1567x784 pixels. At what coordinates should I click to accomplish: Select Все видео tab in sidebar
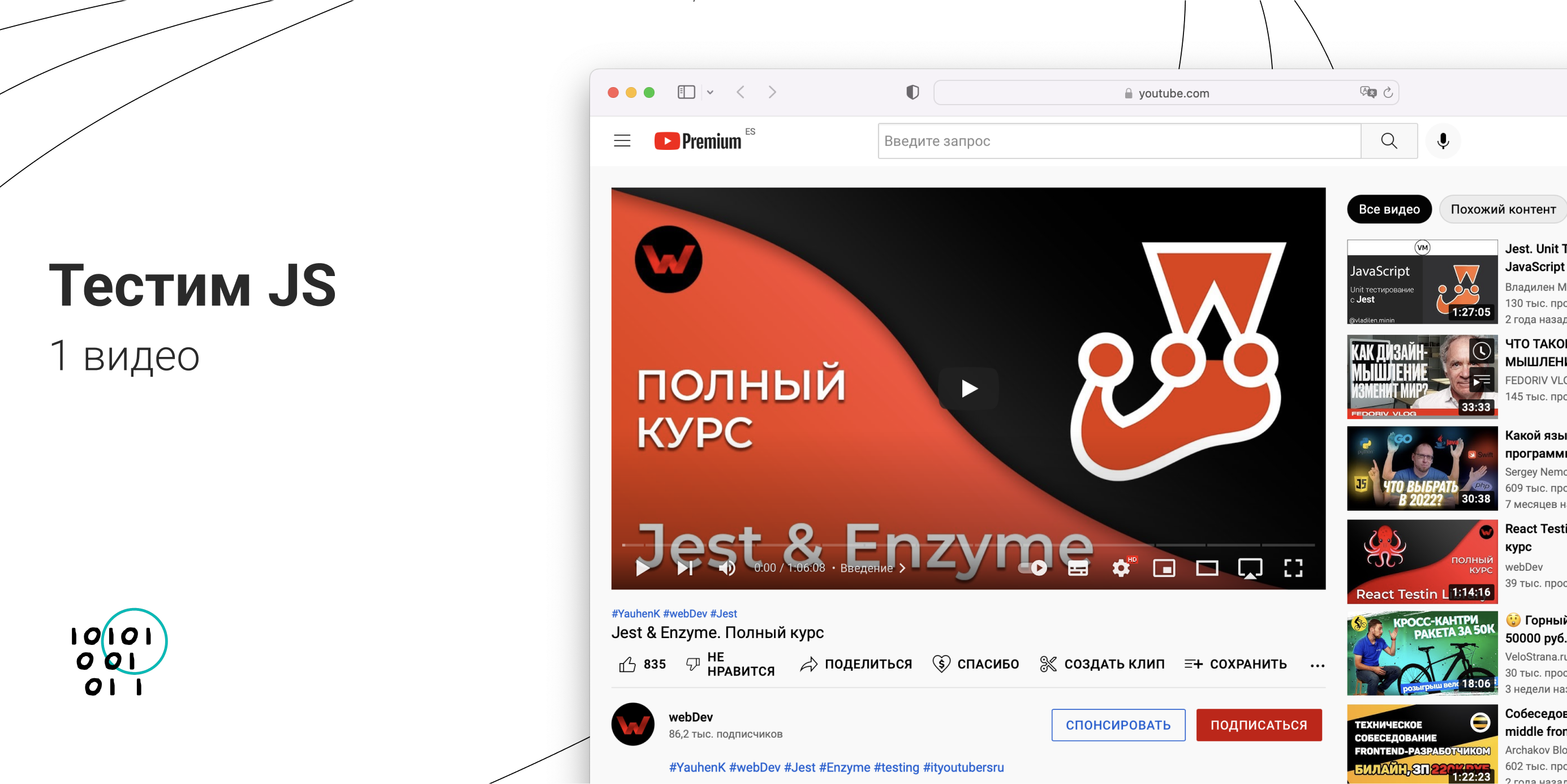point(1389,209)
